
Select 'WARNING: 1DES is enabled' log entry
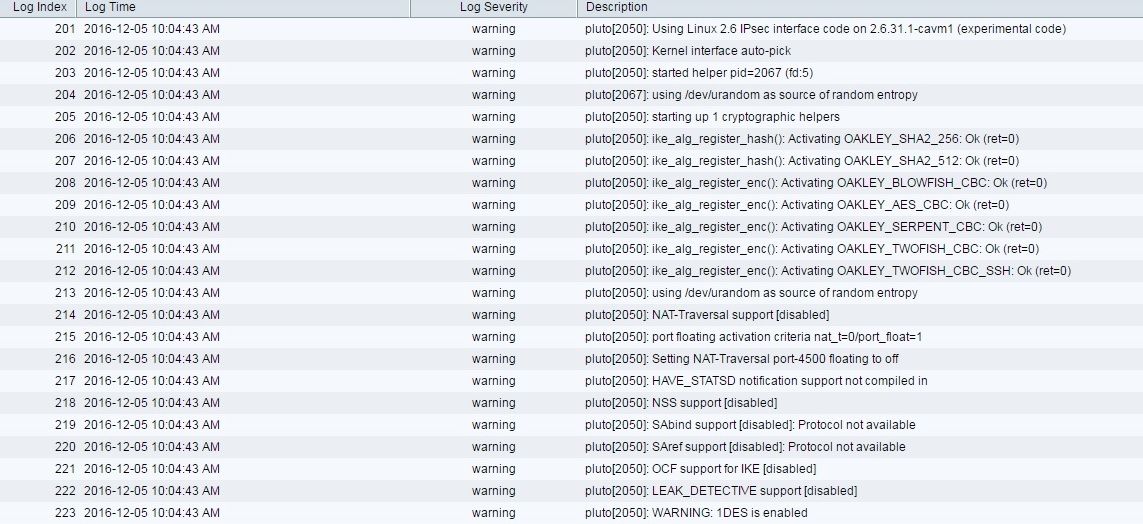click(695, 513)
